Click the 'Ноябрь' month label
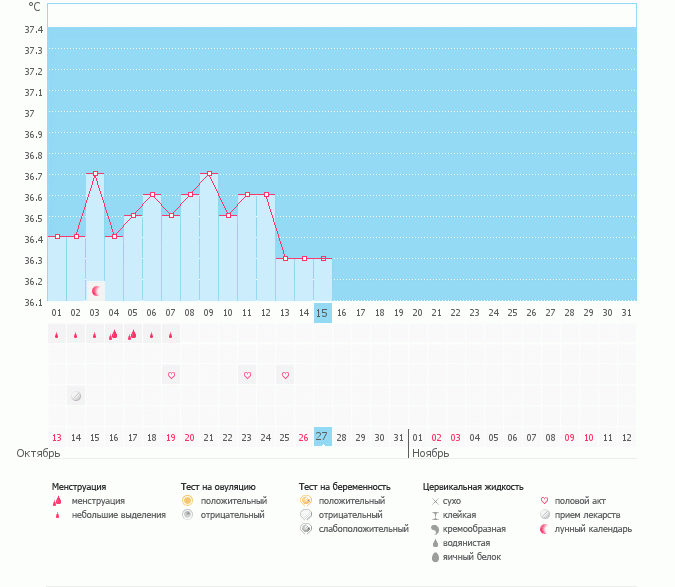 tap(431, 453)
